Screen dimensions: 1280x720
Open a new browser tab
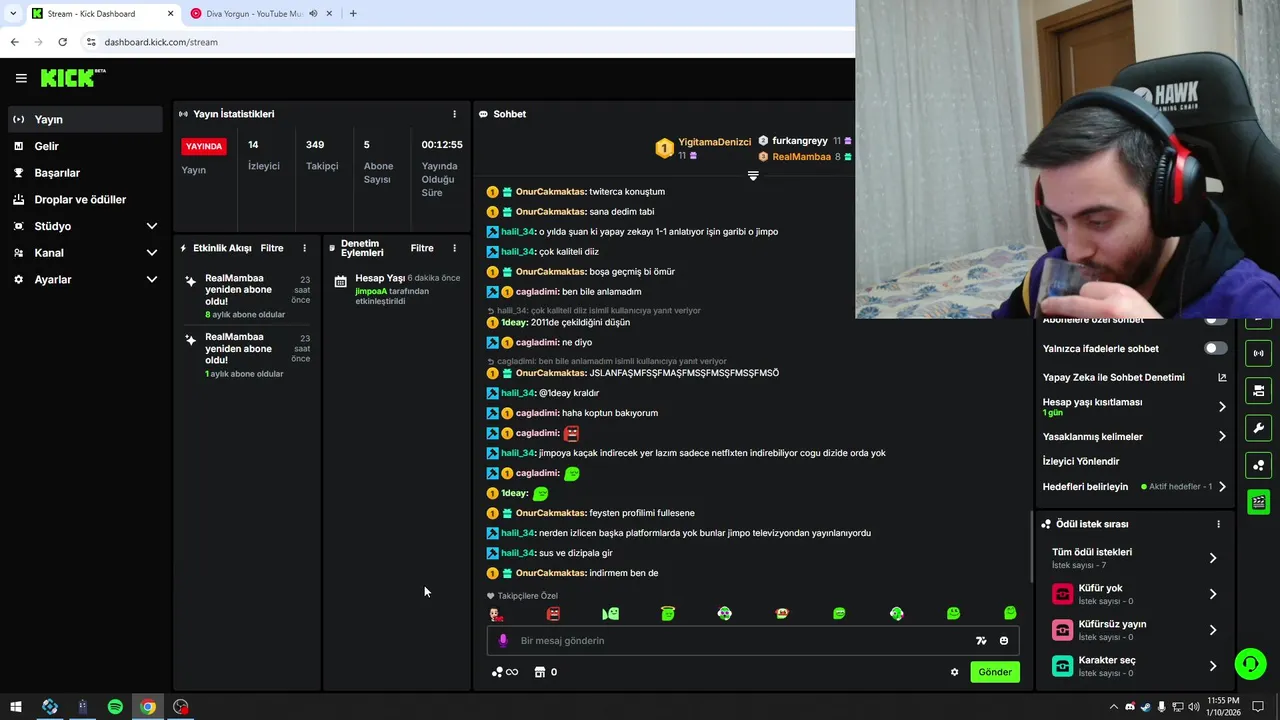tap(353, 13)
